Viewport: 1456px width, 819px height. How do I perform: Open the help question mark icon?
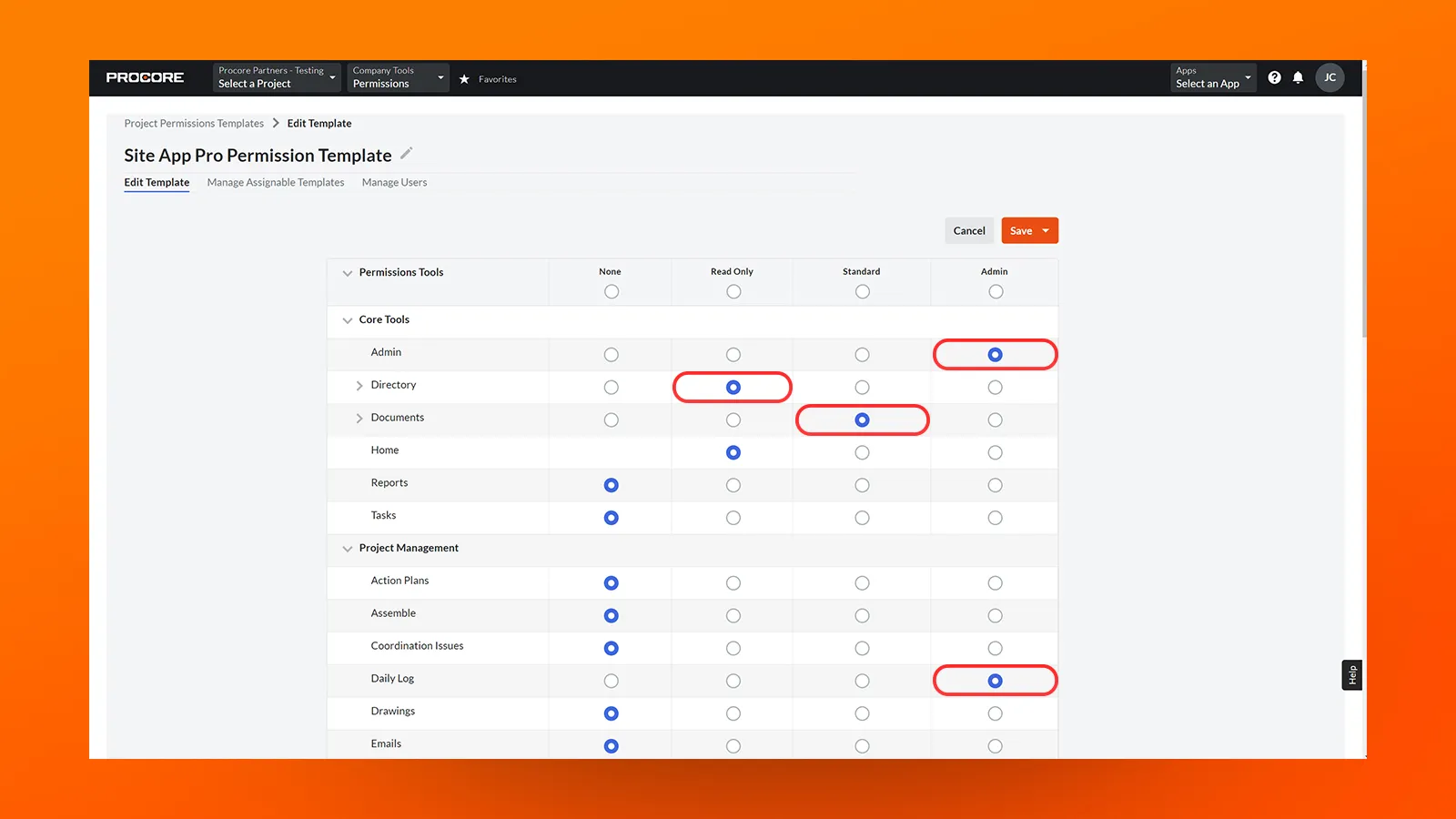point(1274,77)
